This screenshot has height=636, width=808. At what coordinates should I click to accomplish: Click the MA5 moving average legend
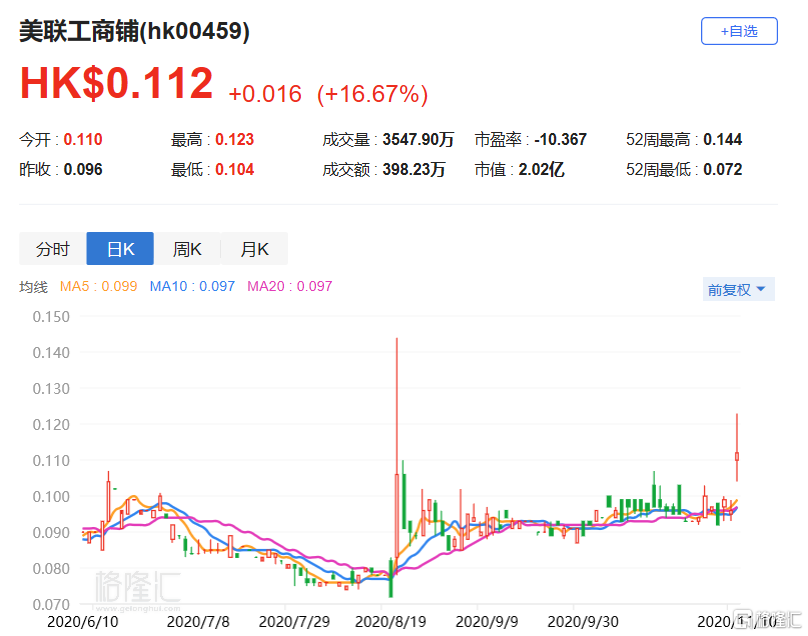98,287
